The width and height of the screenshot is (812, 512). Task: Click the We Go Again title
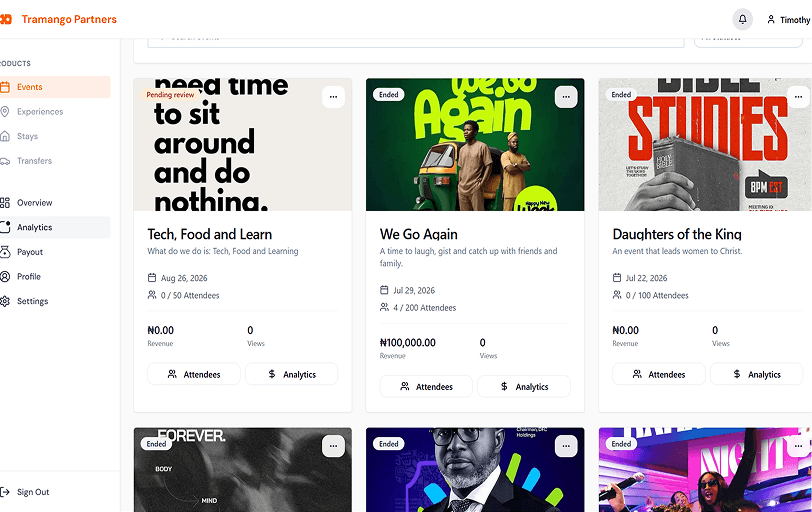(x=418, y=235)
